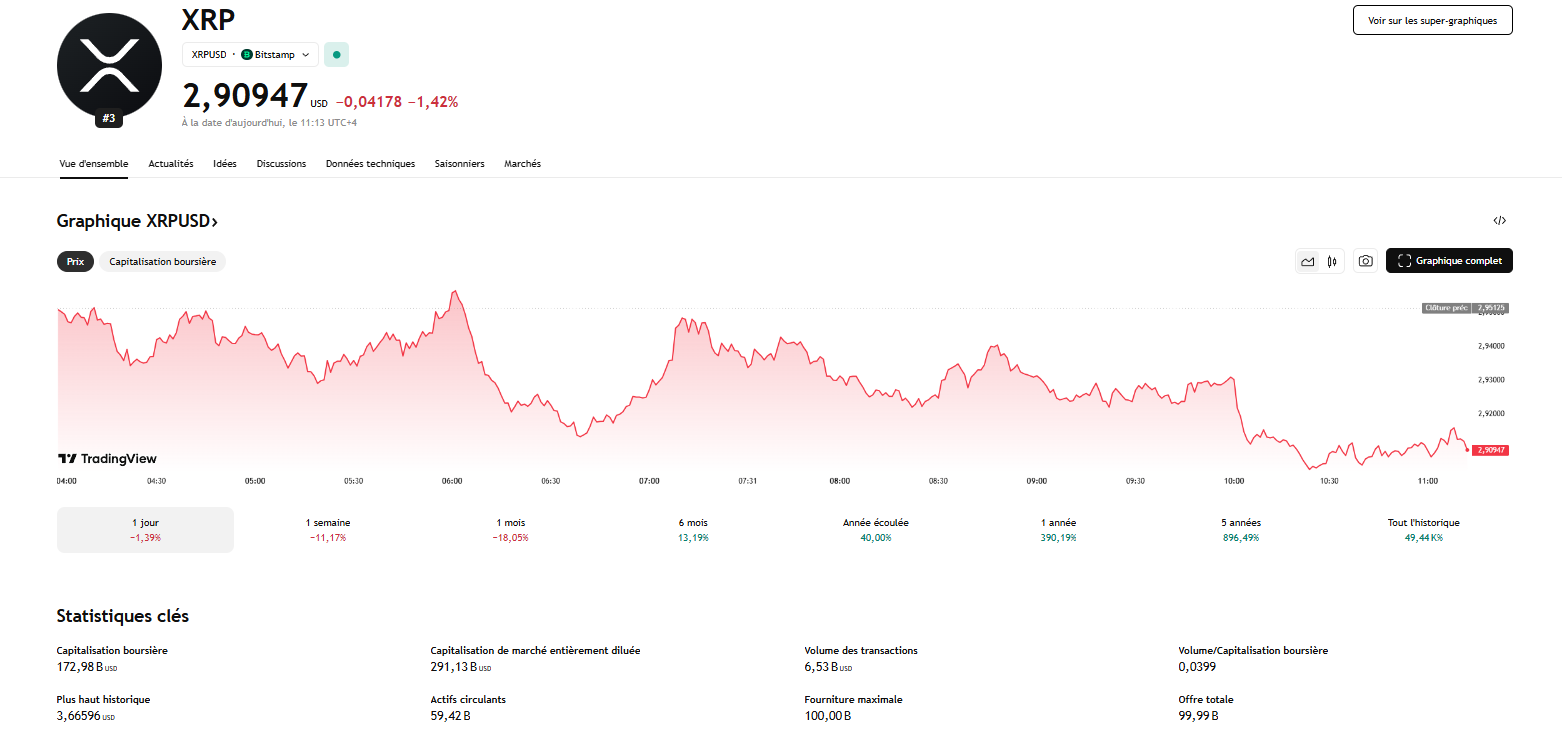Click Volume/Capitalisation boursière value 0,0399
The image size is (1562, 732).
pyautogui.click(x=1196, y=667)
